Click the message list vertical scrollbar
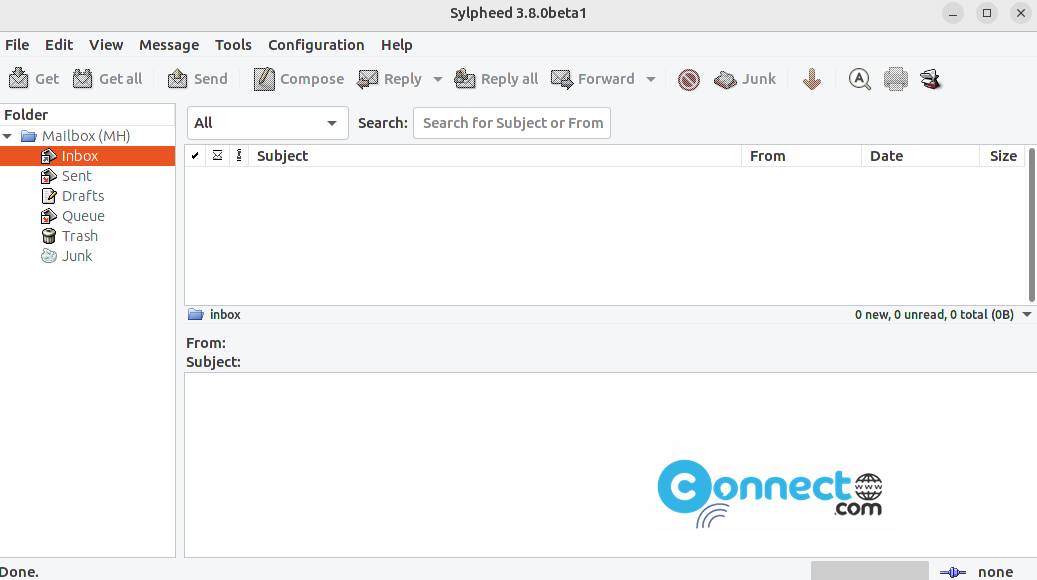 click(x=1031, y=225)
